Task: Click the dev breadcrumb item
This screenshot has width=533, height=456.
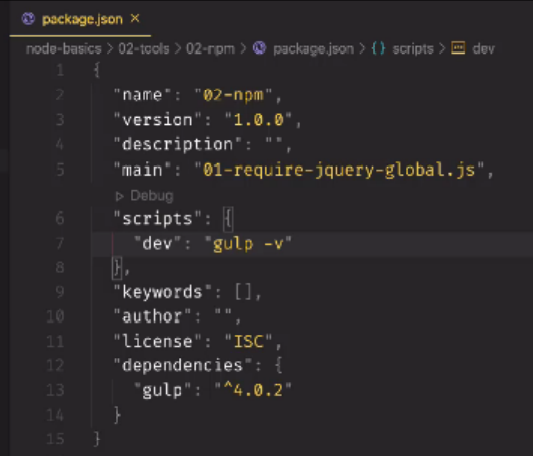Action: [x=483, y=49]
